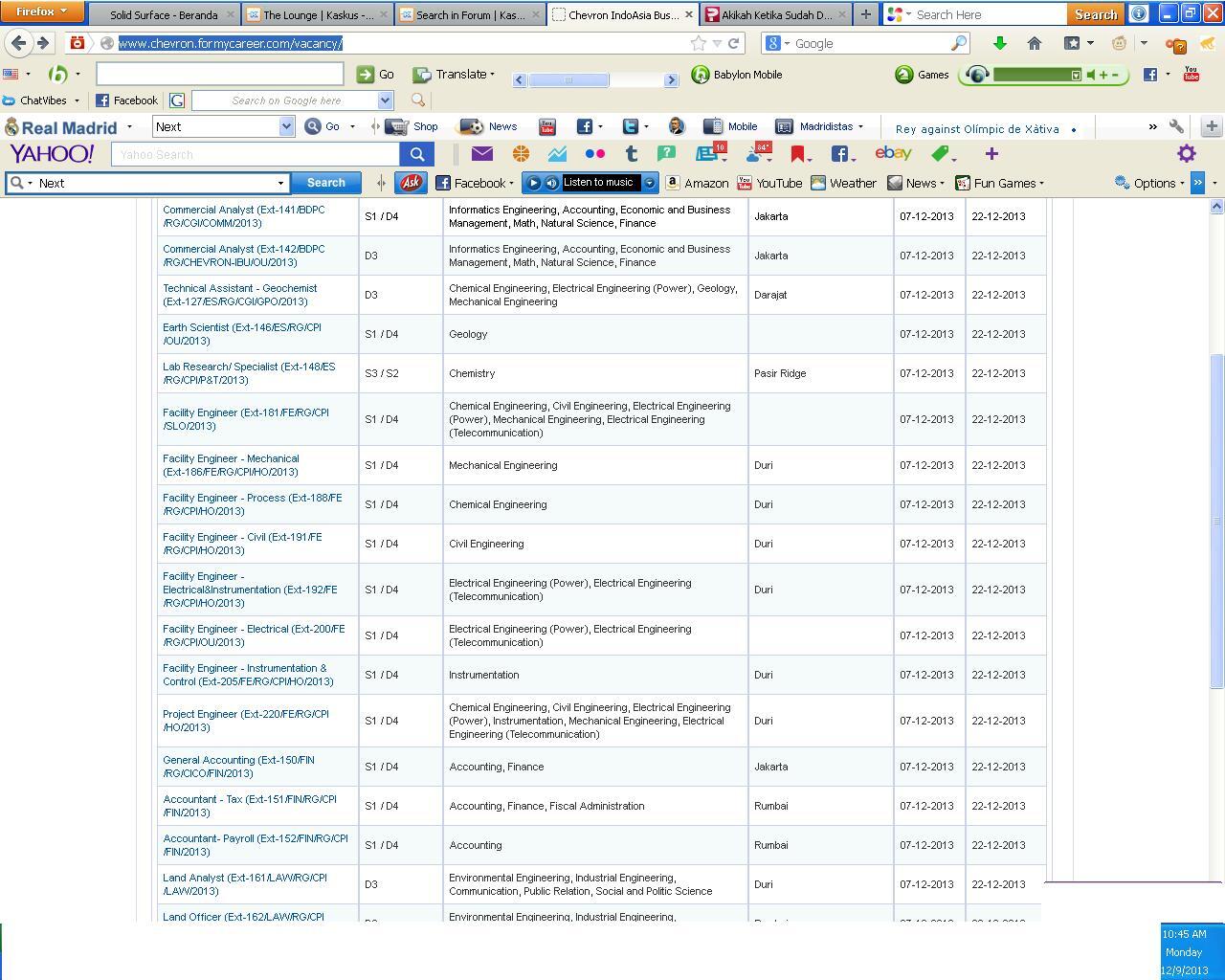Open Yahoo Mail envelope icon
Viewport: 1225px width, 980px height.
pos(482,153)
